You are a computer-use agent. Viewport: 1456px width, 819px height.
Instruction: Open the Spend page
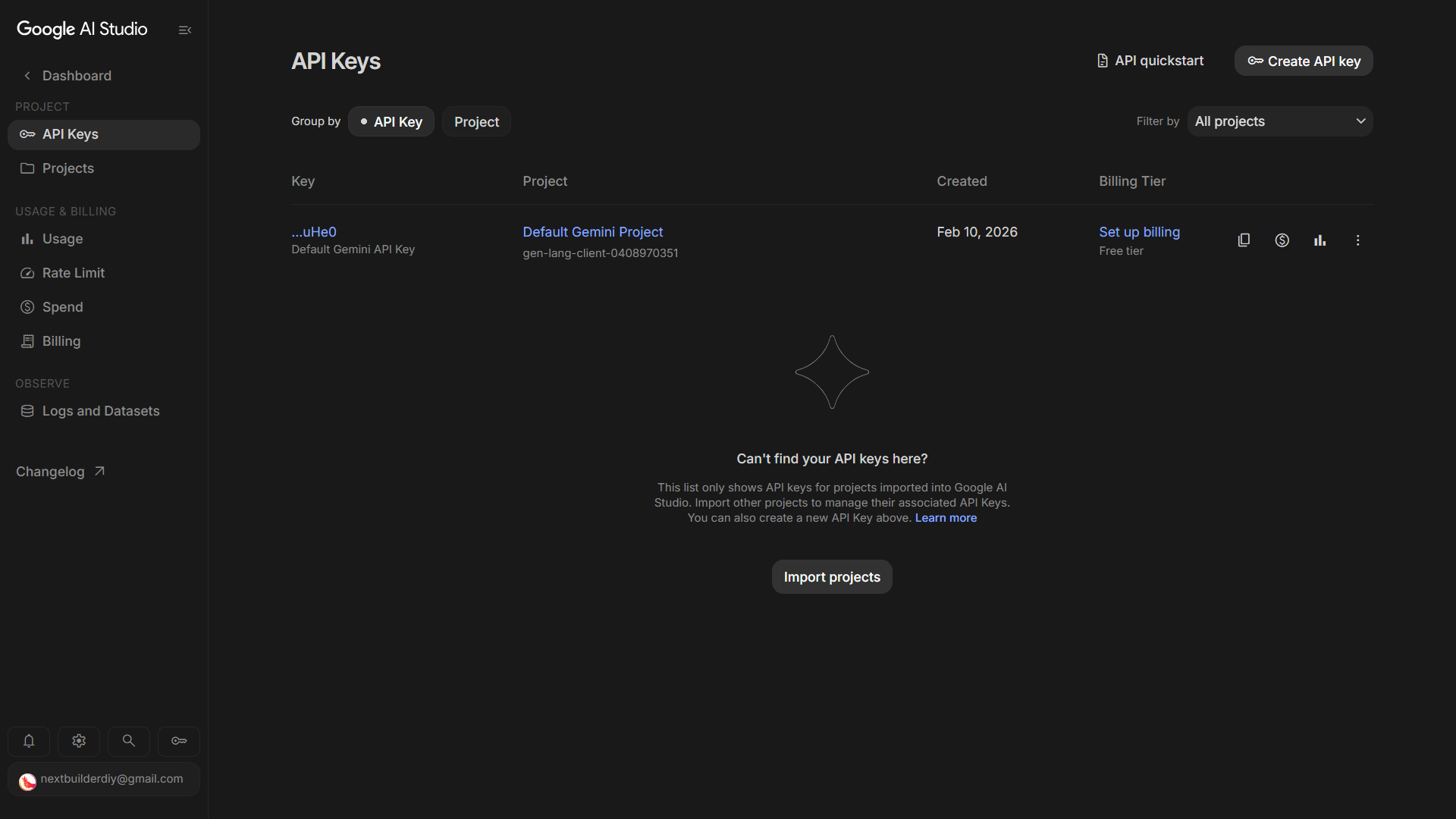[104, 307]
